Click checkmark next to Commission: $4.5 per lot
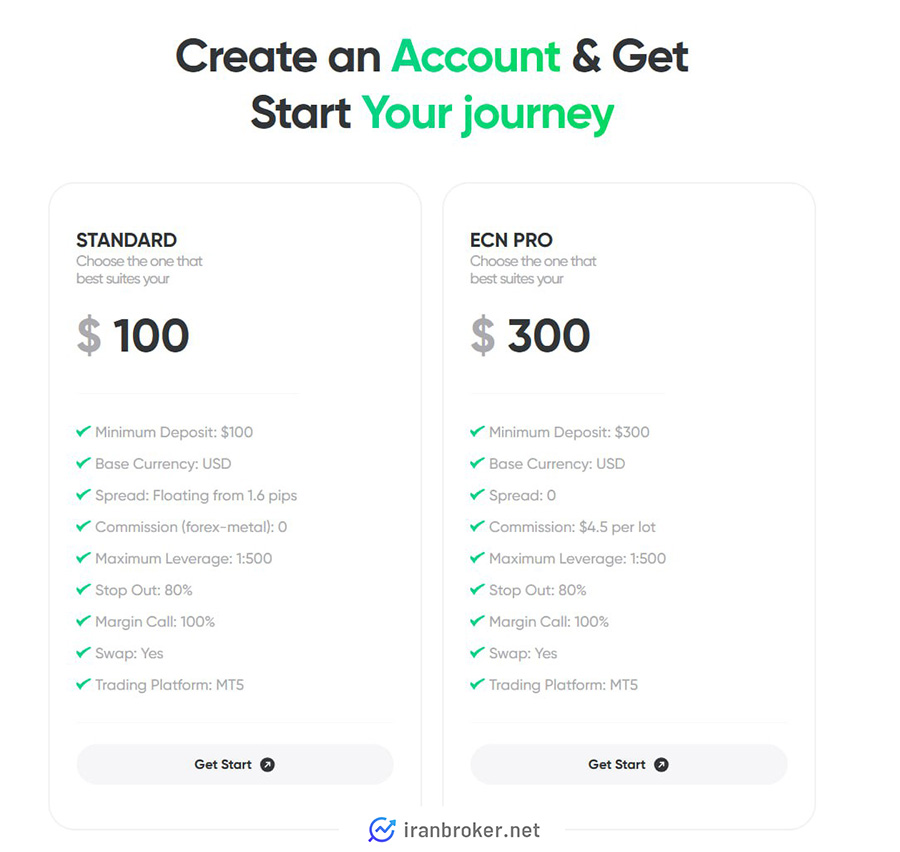Viewport: 900px width, 852px height. 477,526
